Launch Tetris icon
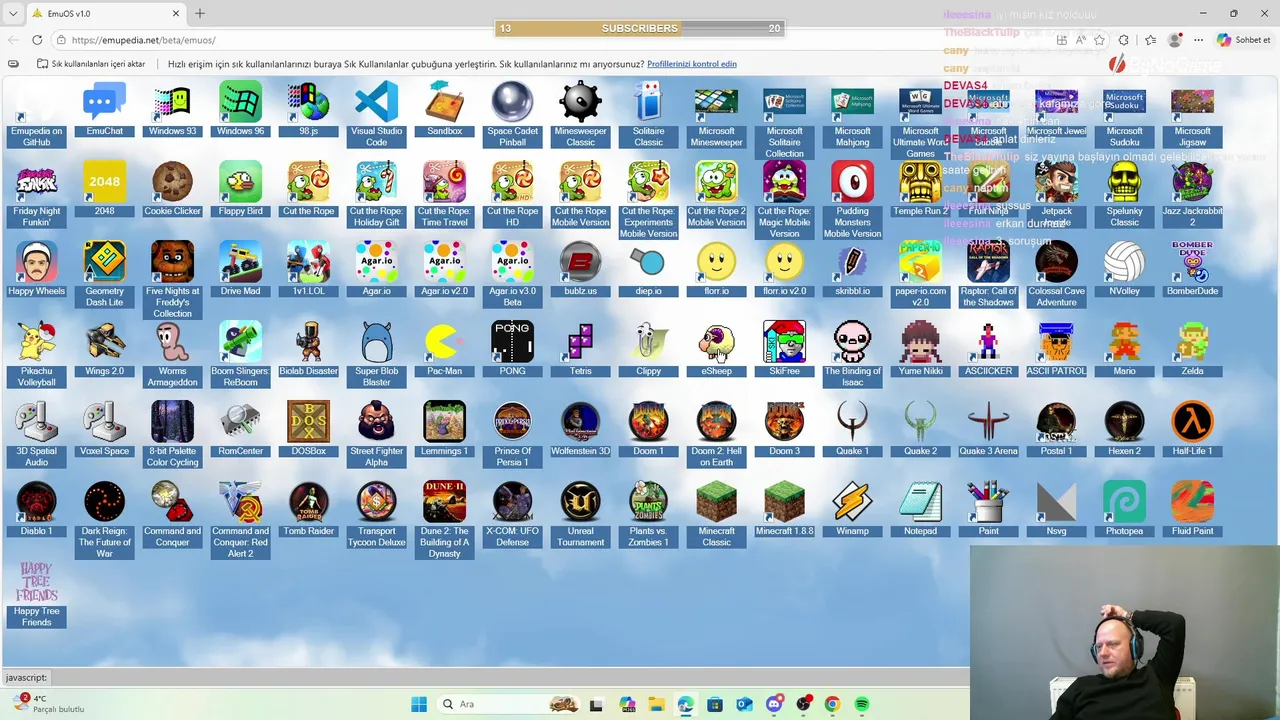The image size is (1280, 720). pyautogui.click(x=580, y=350)
